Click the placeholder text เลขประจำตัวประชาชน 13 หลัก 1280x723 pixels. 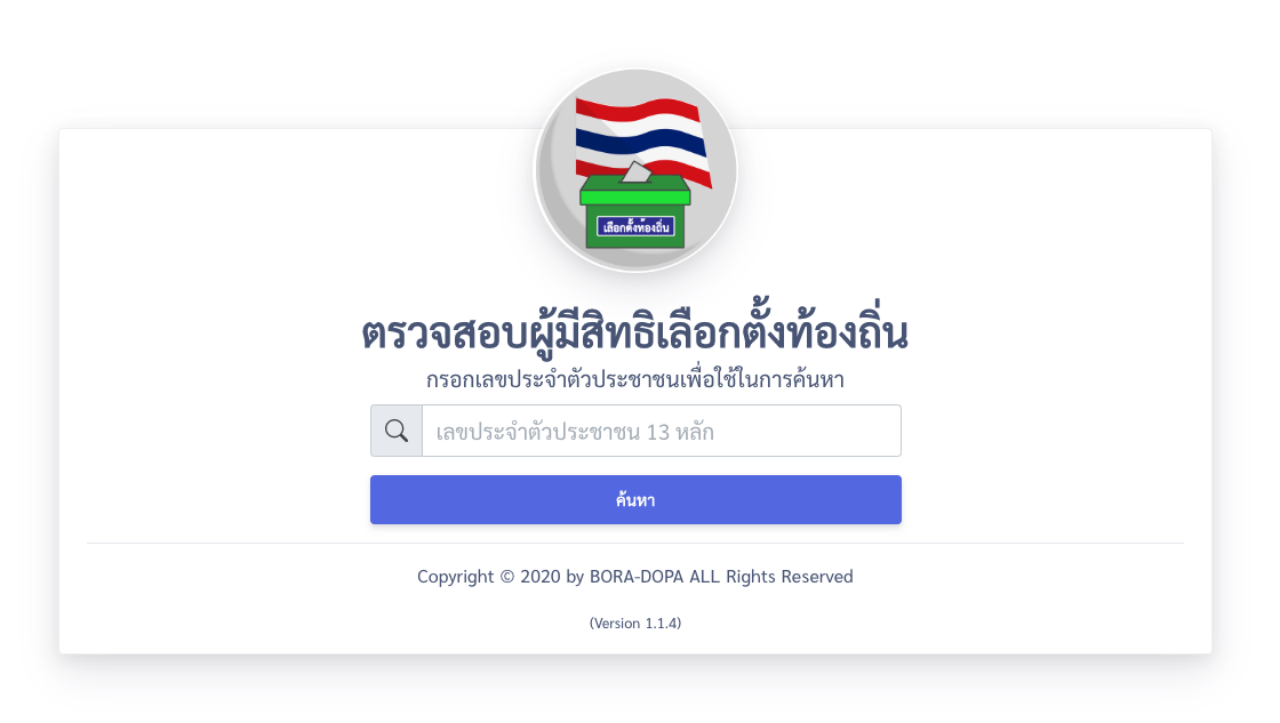(x=575, y=432)
